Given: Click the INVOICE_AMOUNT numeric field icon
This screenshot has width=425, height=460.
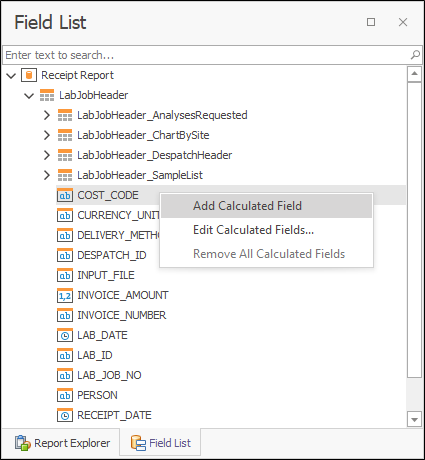Looking at the screenshot, I should coord(65,295).
